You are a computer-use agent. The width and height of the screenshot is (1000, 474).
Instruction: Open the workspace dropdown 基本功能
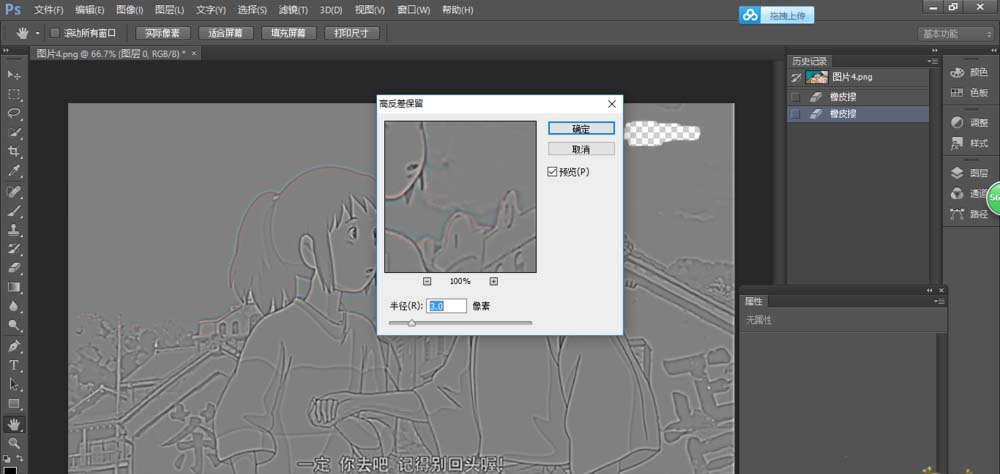tap(955, 33)
